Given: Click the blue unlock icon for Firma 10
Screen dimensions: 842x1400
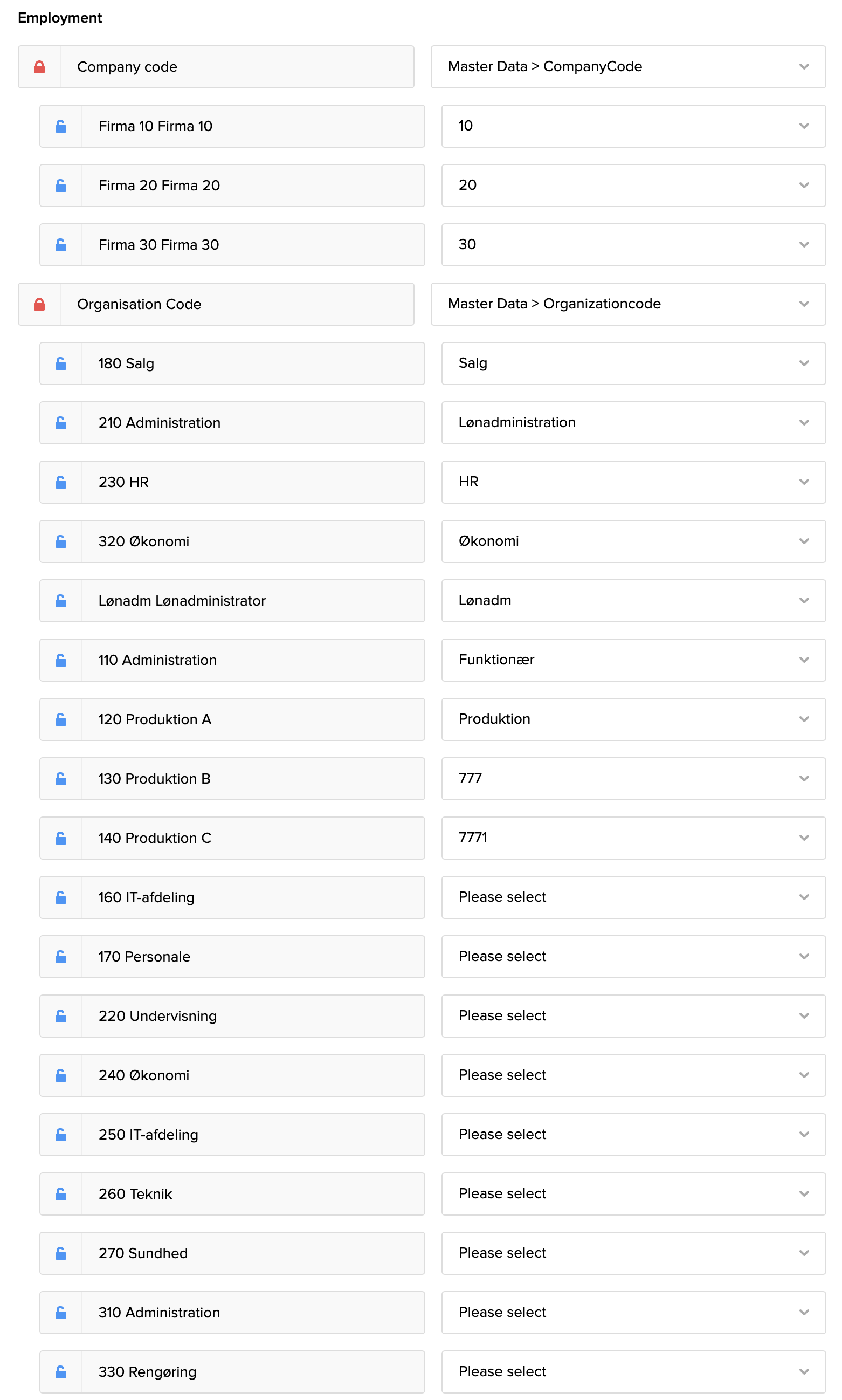Looking at the screenshot, I should tap(61, 126).
